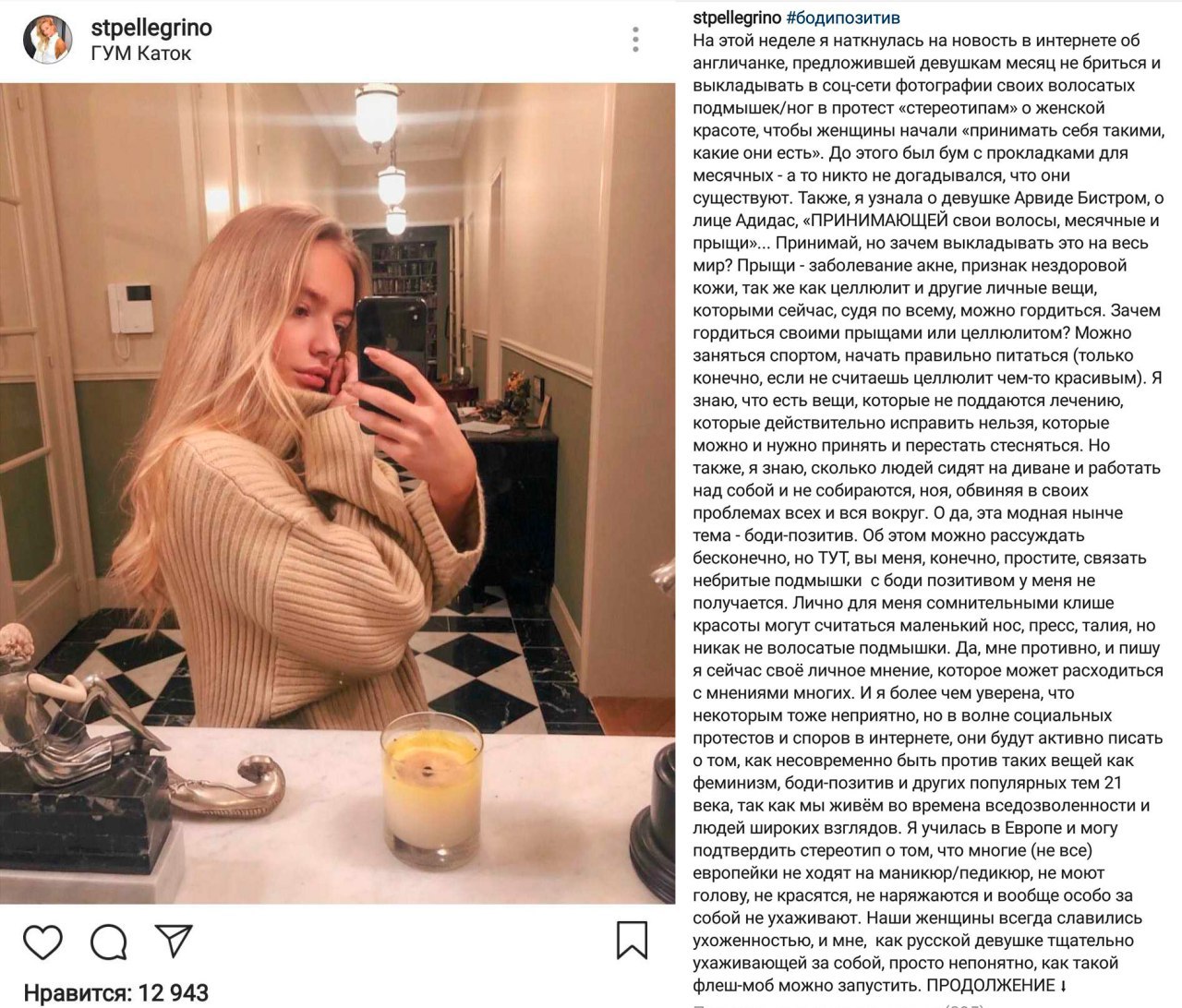This screenshot has height=1008, width=1182.
Task: View the list of 12 943 likes
Action: (x=115, y=992)
